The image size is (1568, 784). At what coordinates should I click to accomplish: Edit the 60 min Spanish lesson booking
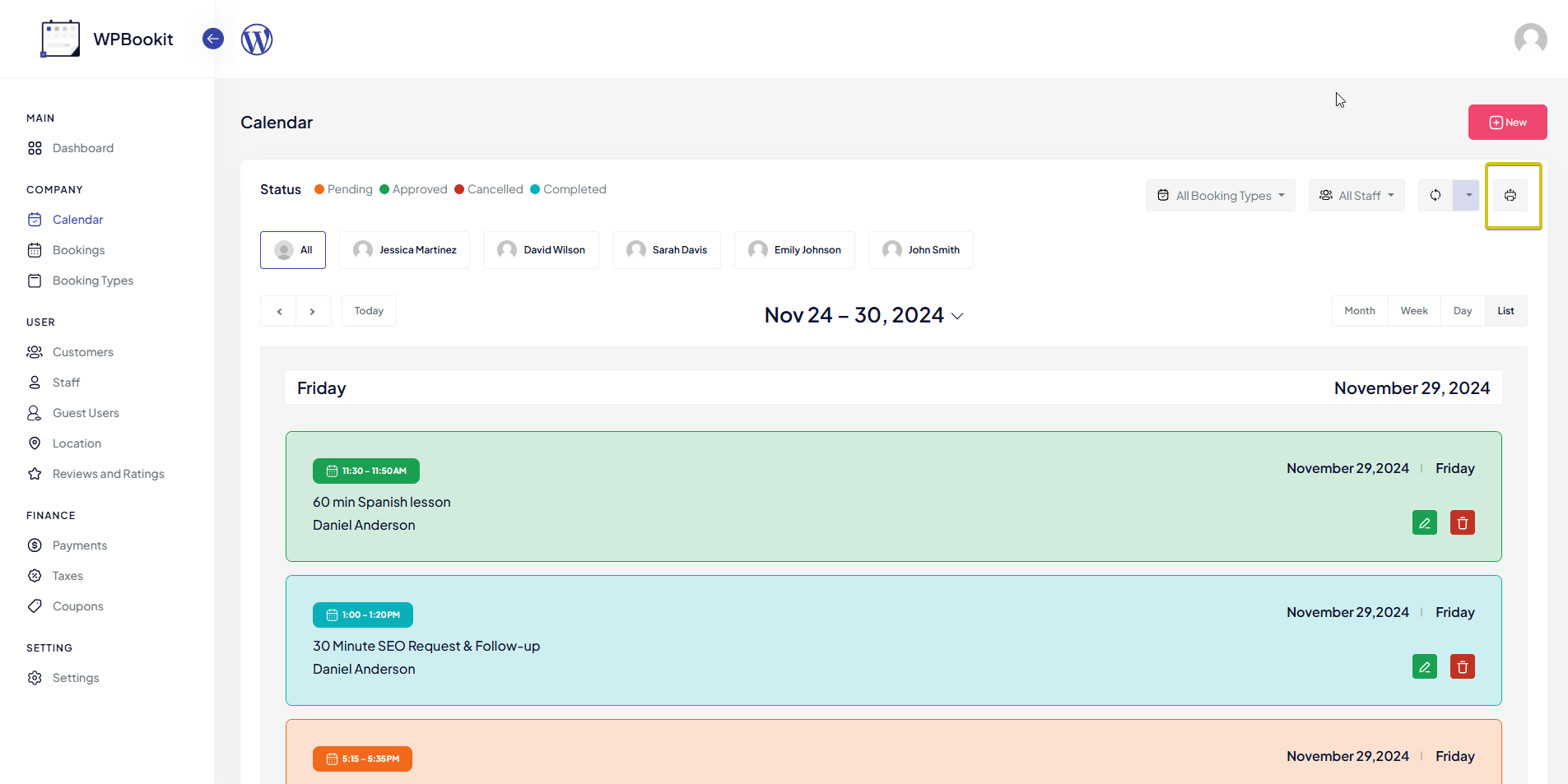pyautogui.click(x=1424, y=523)
